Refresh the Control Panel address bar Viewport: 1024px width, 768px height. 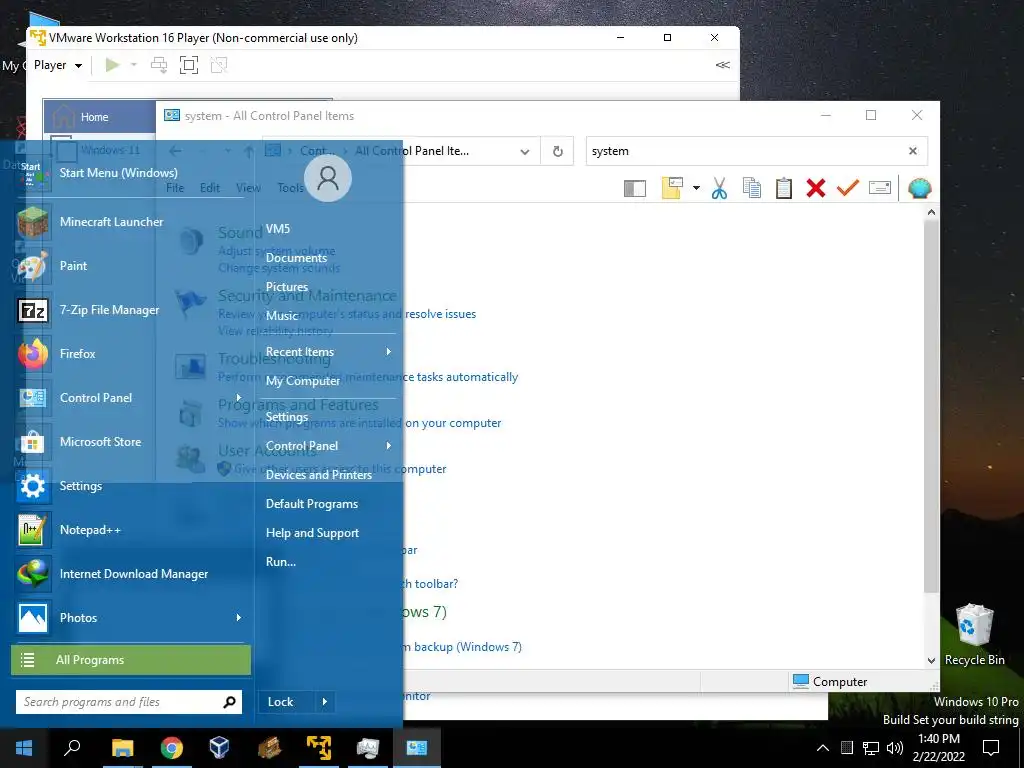click(x=558, y=152)
